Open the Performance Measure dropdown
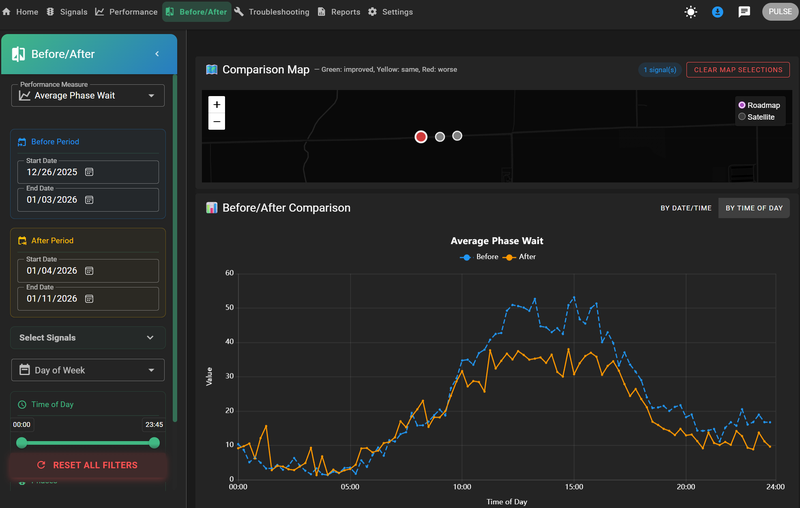Viewport: 800px width, 508px height. pyautogui.click(x=88, y=95)
